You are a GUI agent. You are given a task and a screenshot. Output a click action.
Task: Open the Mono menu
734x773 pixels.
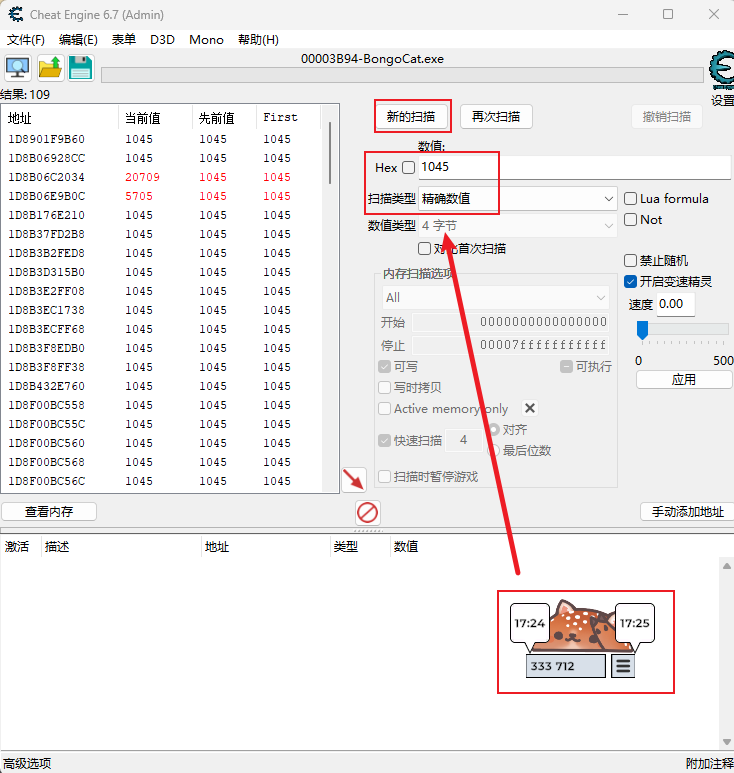(206, 40)
